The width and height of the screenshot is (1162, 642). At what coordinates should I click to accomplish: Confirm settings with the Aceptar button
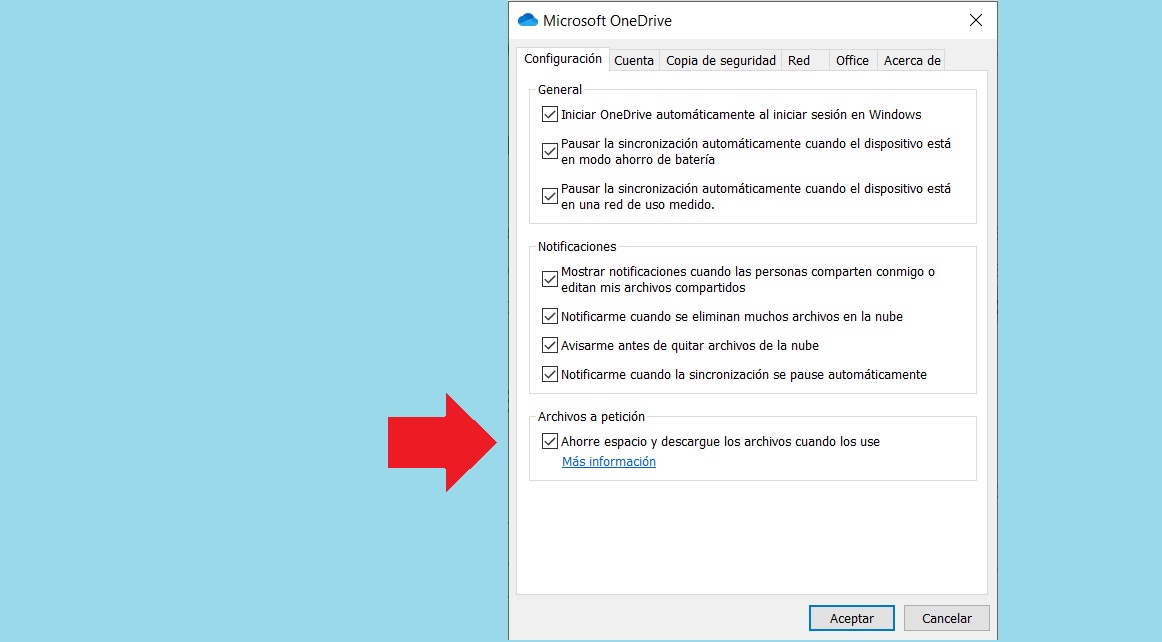[851, 618]
